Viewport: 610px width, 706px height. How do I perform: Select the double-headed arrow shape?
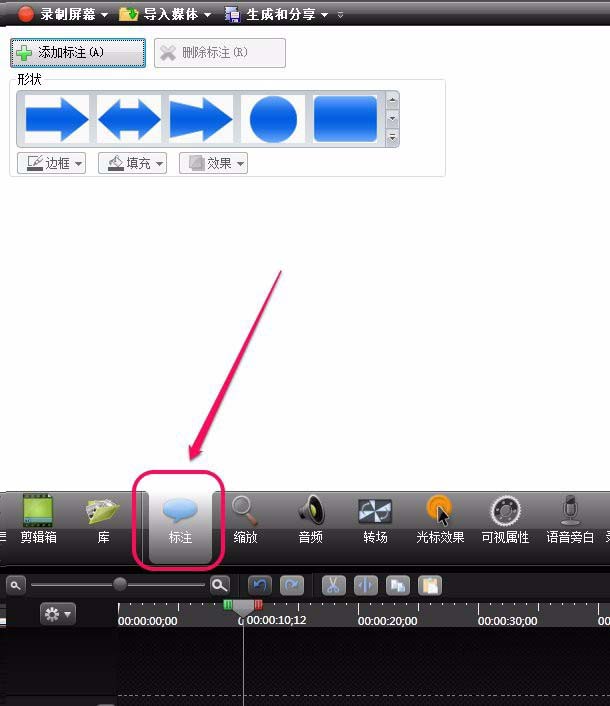pyautogui.click(x=129, y=119)
